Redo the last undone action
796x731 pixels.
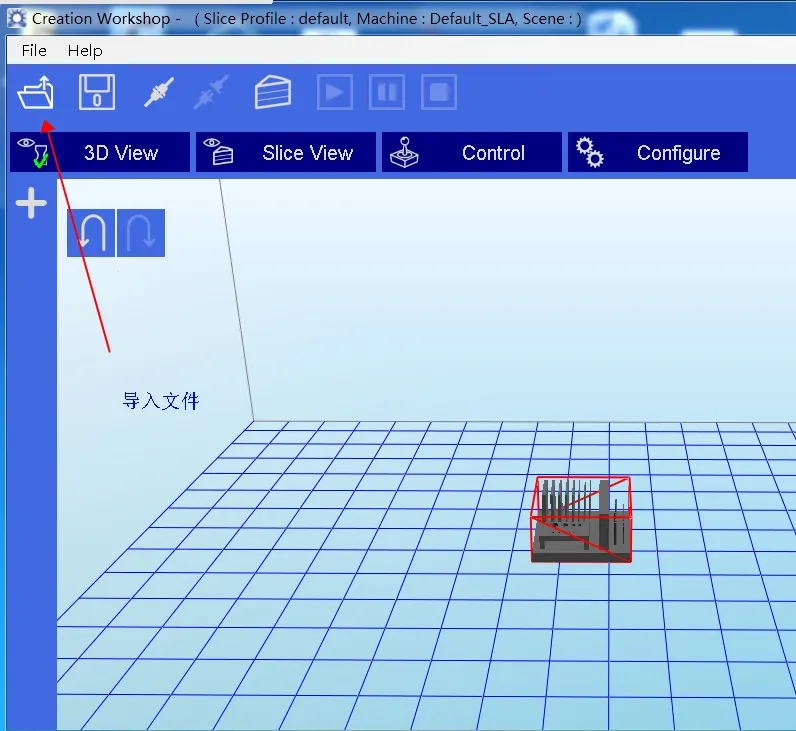click(x=141, y=233)
